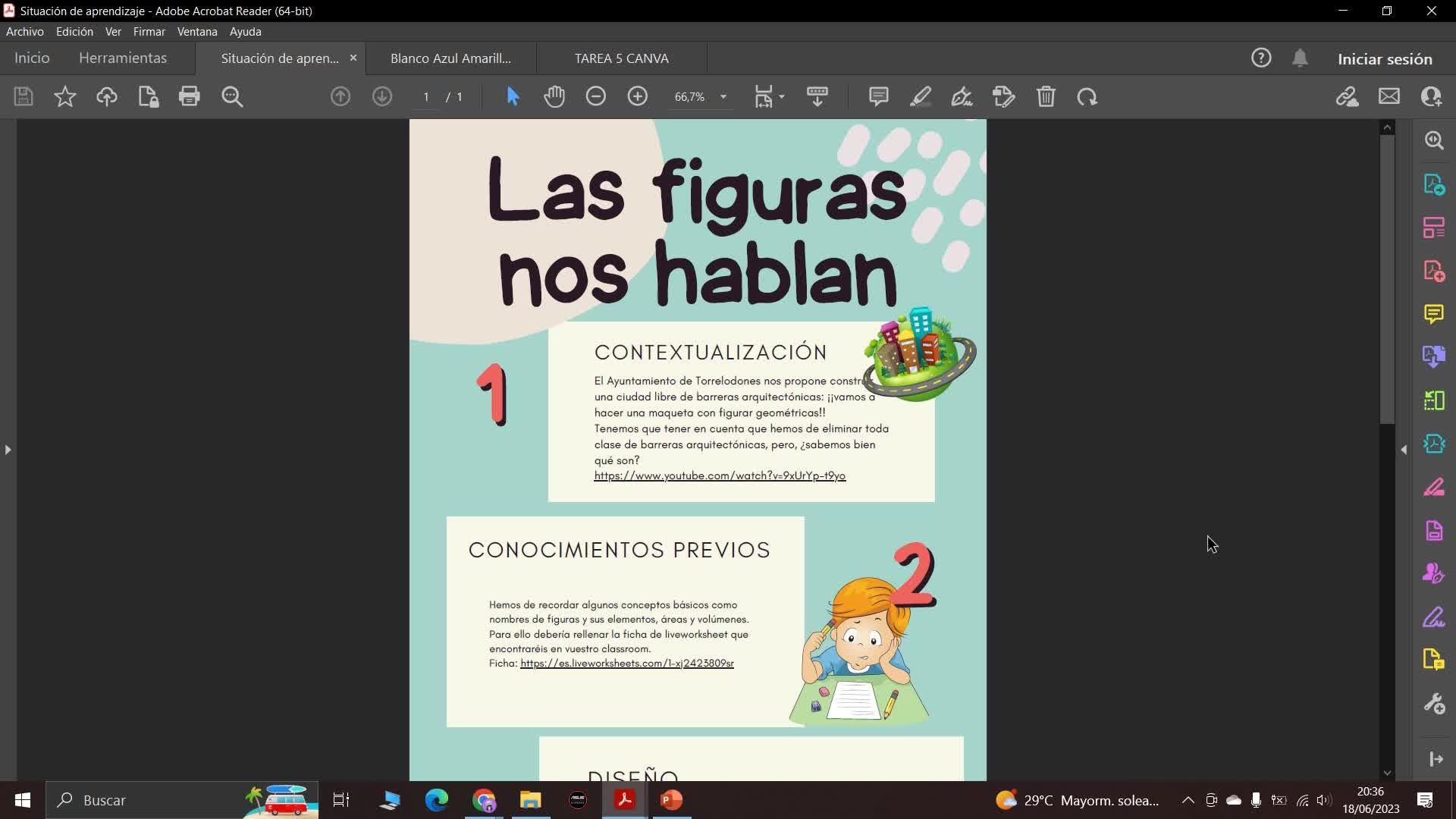Open the Export PDF tool in sidebar

coord(1433,184)
